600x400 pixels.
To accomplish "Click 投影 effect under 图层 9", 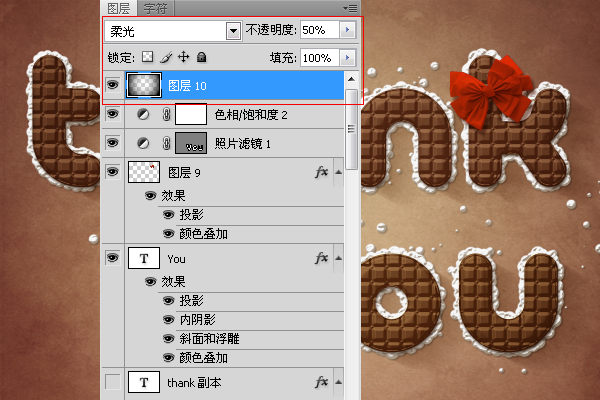I will [x=191, y=214].
